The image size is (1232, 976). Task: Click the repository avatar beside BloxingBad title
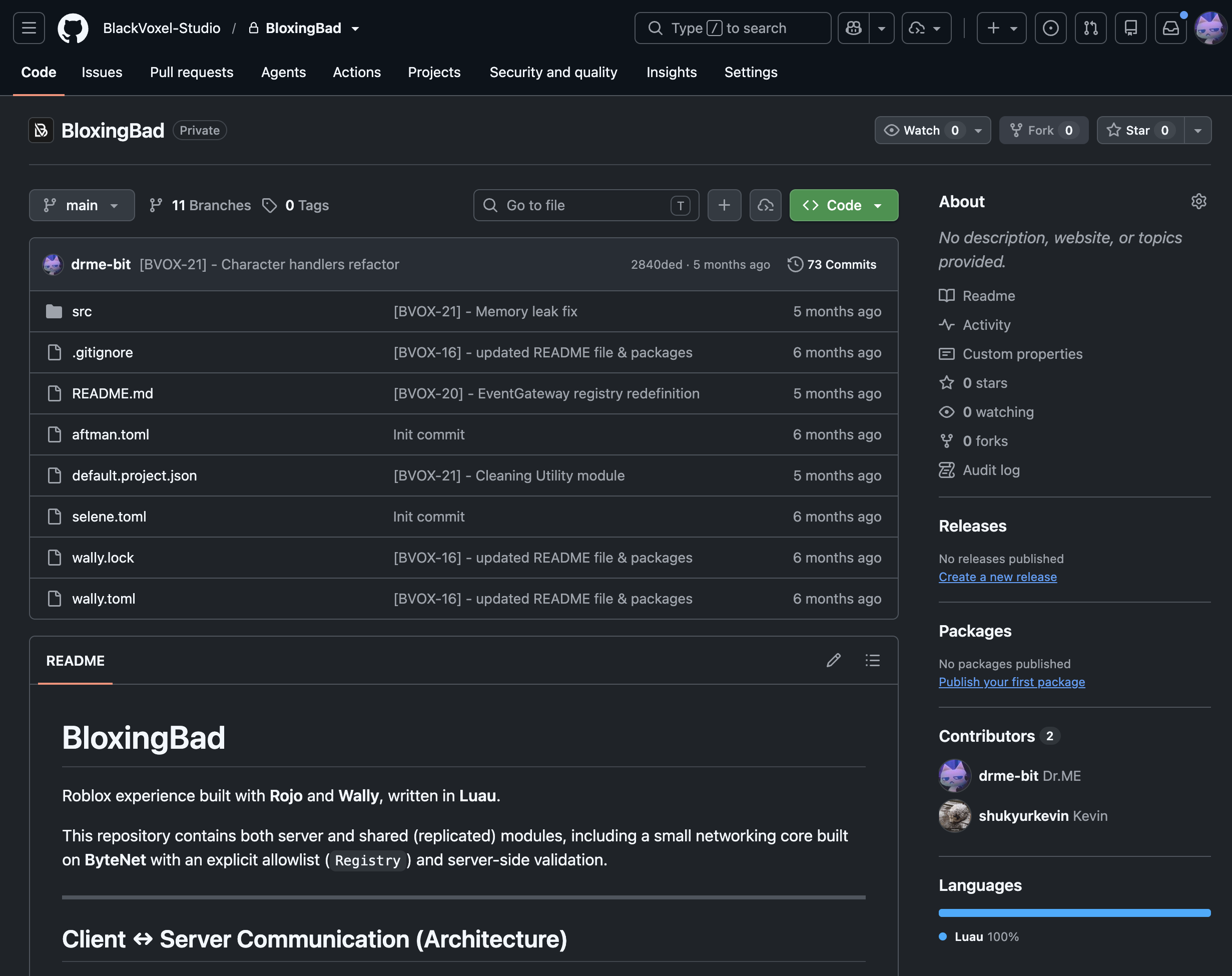[x=41, y=130]
